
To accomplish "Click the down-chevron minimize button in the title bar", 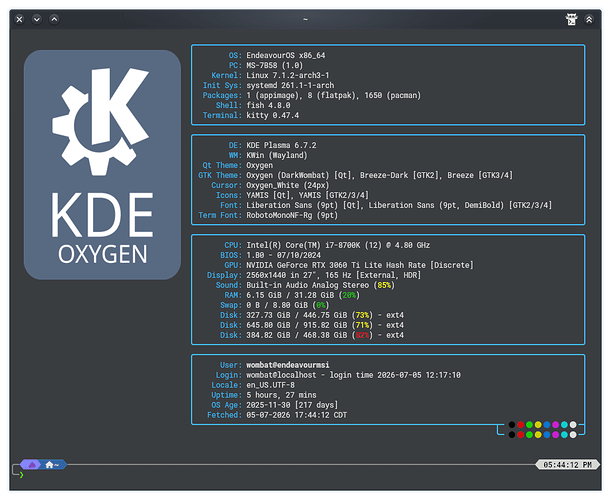I will (x=37, y=19).
